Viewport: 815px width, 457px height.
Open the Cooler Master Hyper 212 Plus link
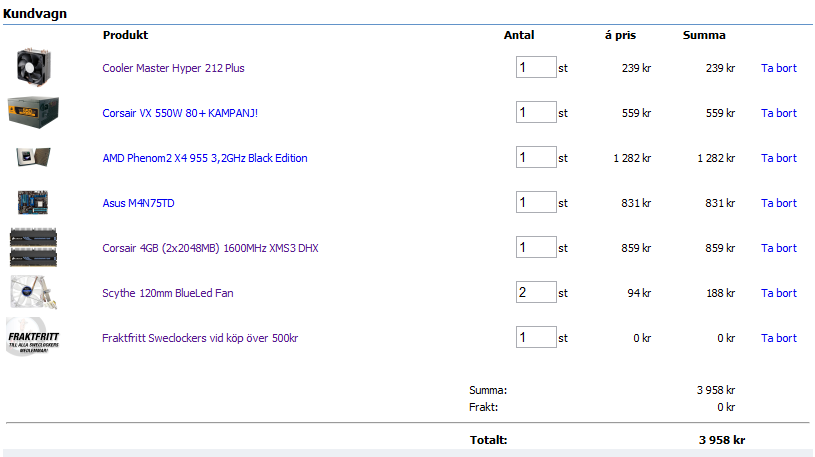tap(173, 68)
